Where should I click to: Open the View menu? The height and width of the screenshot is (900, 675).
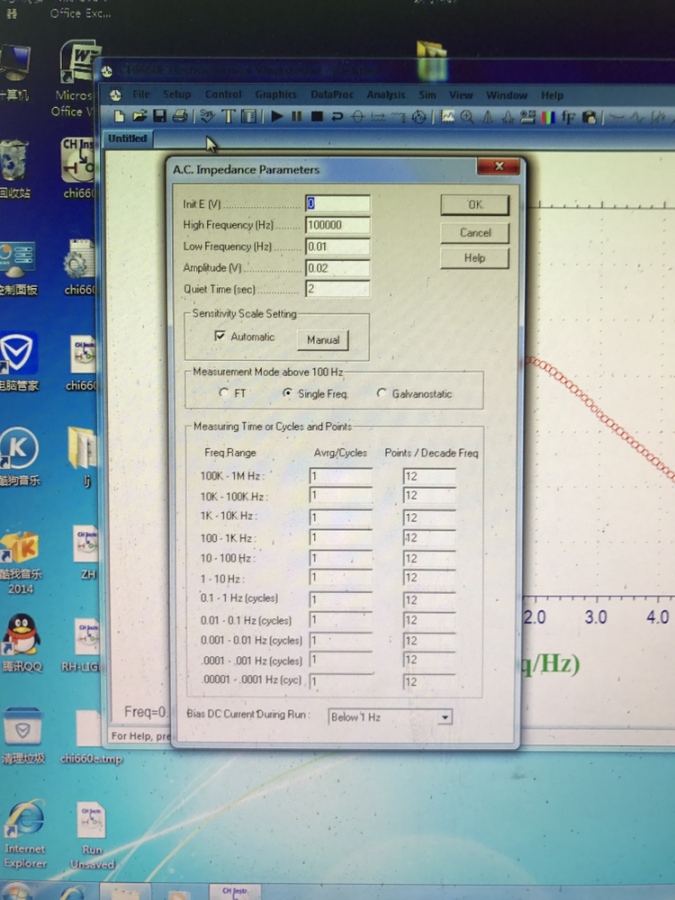pyautogui.click(x=460, y=95)
